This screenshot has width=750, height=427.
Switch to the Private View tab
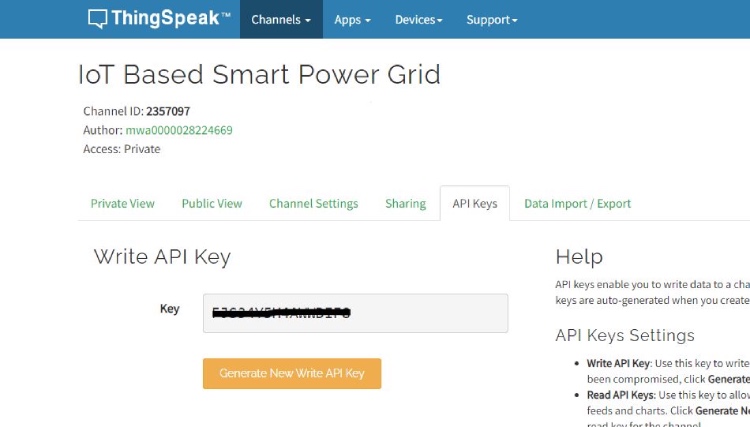(x=122, y=204)
